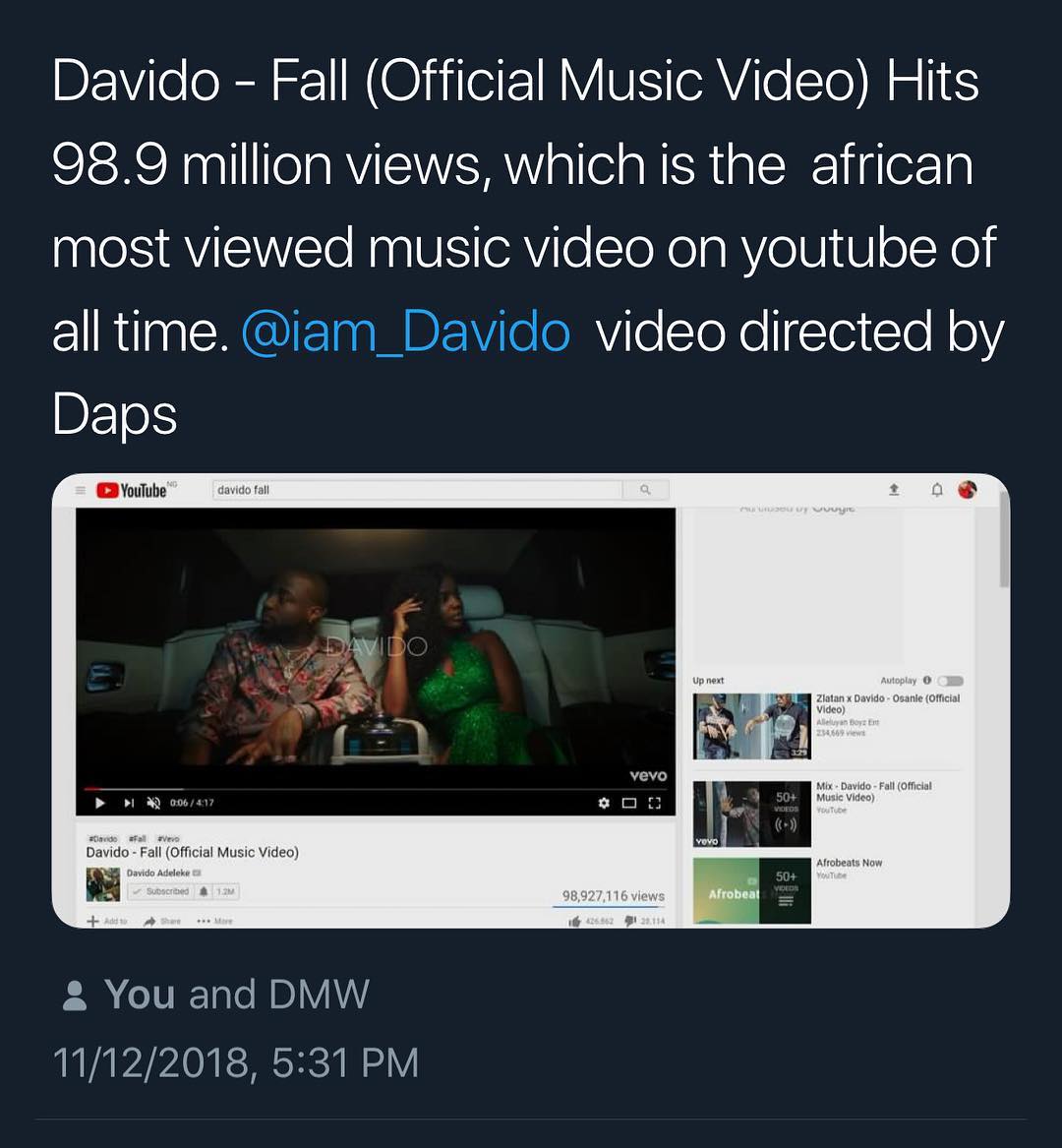Enter full screen mode
Viewport: 1062px width, 1148px height.
(x=655, y=803)
